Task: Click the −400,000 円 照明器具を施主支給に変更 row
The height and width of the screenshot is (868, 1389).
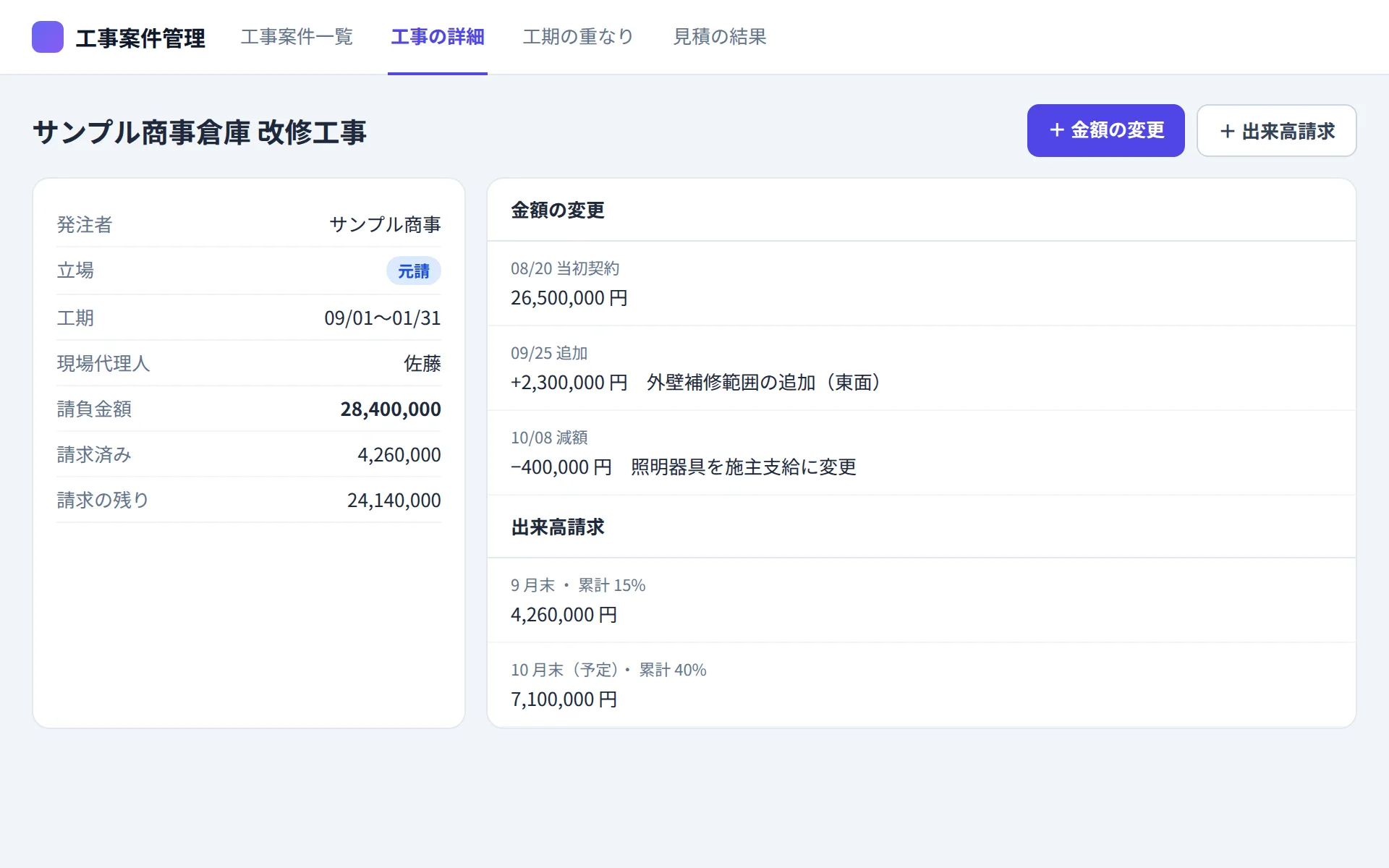Action: [x=922, y=453]
